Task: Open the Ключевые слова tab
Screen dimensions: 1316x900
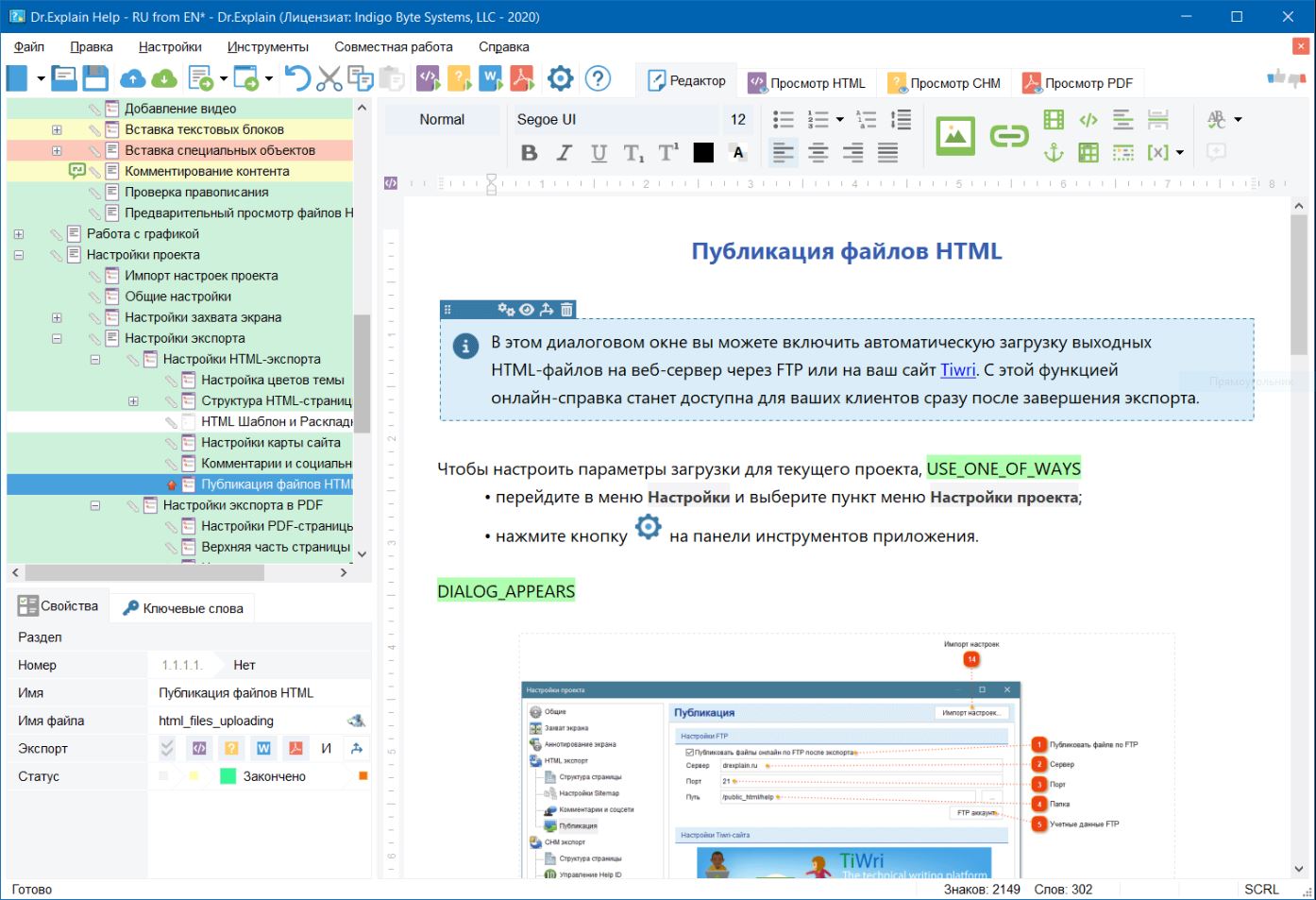Action: click(183, 608)
